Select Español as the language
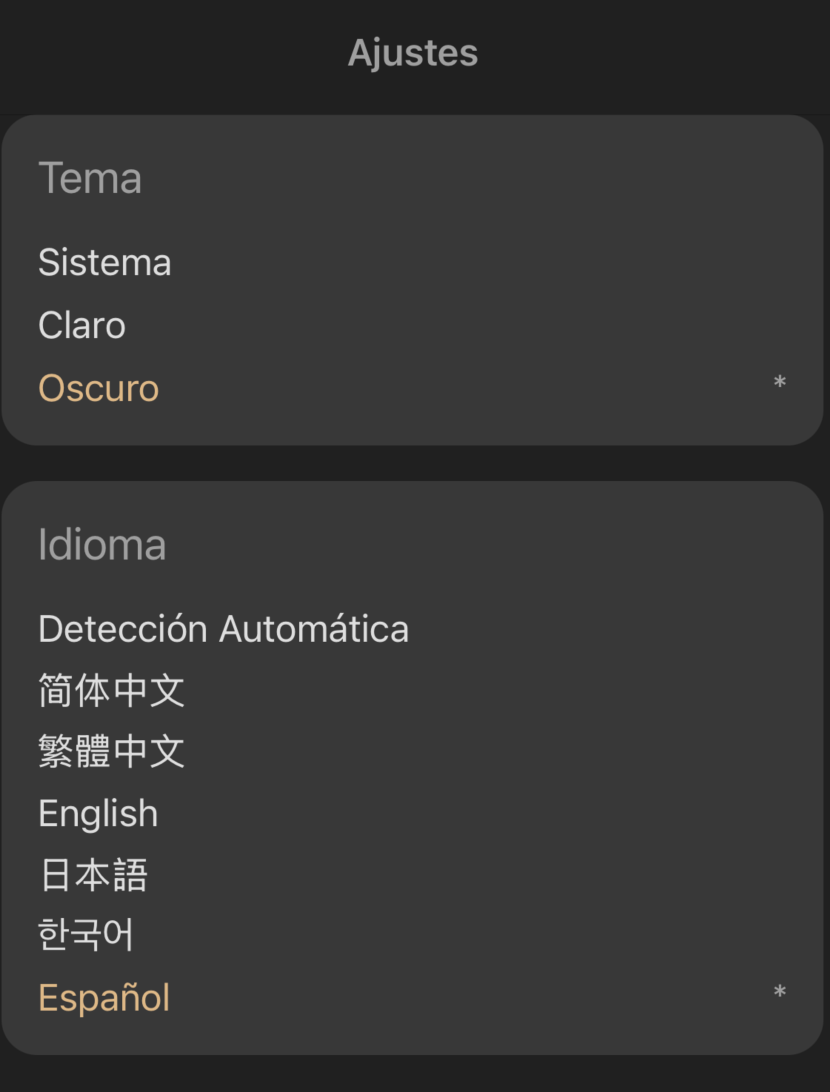This screenshot has width=830, height=1092. click(104, 998)
